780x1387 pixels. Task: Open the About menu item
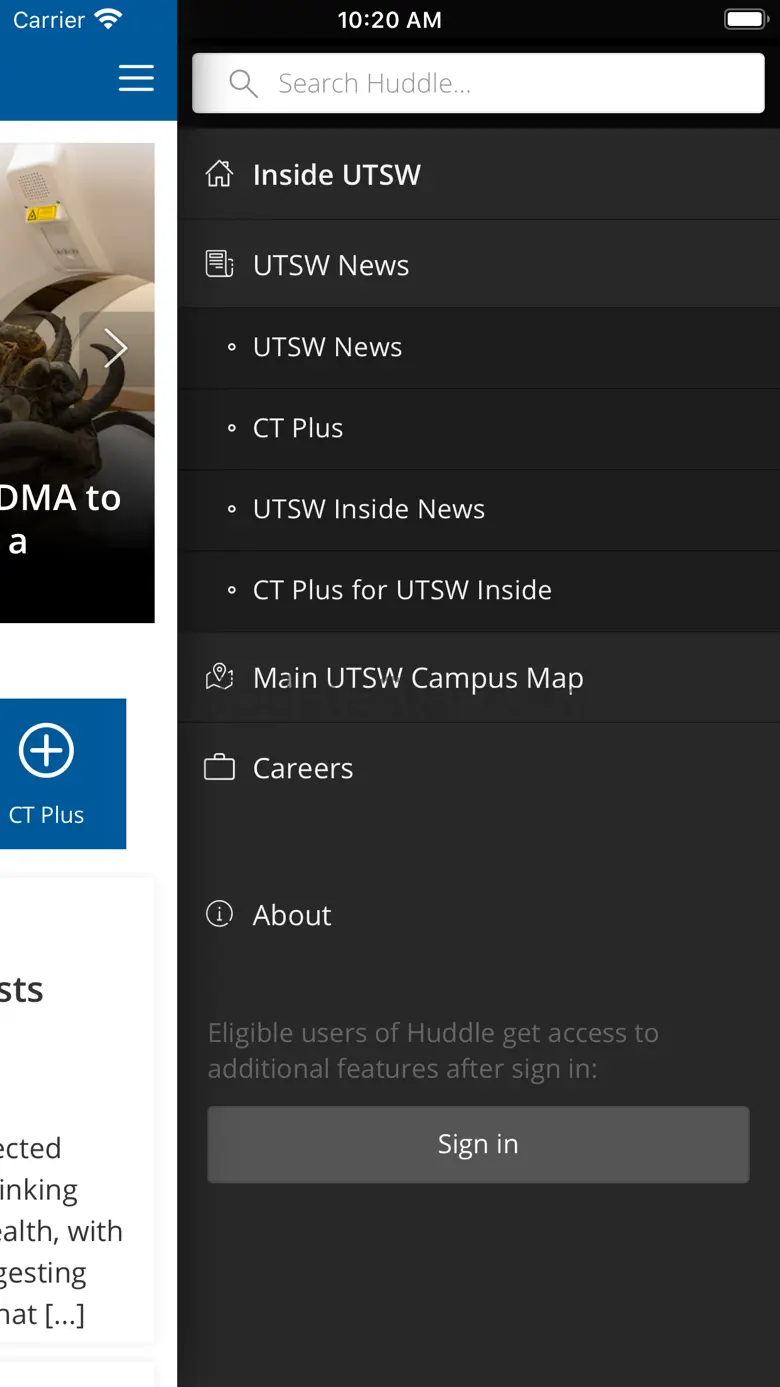pos(478,914)
